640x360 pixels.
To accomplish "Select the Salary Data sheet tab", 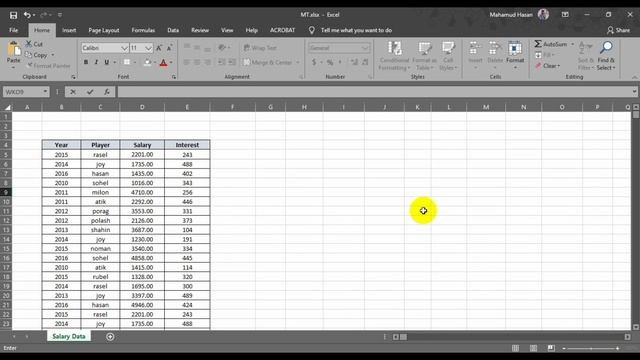I will point(69,336).
